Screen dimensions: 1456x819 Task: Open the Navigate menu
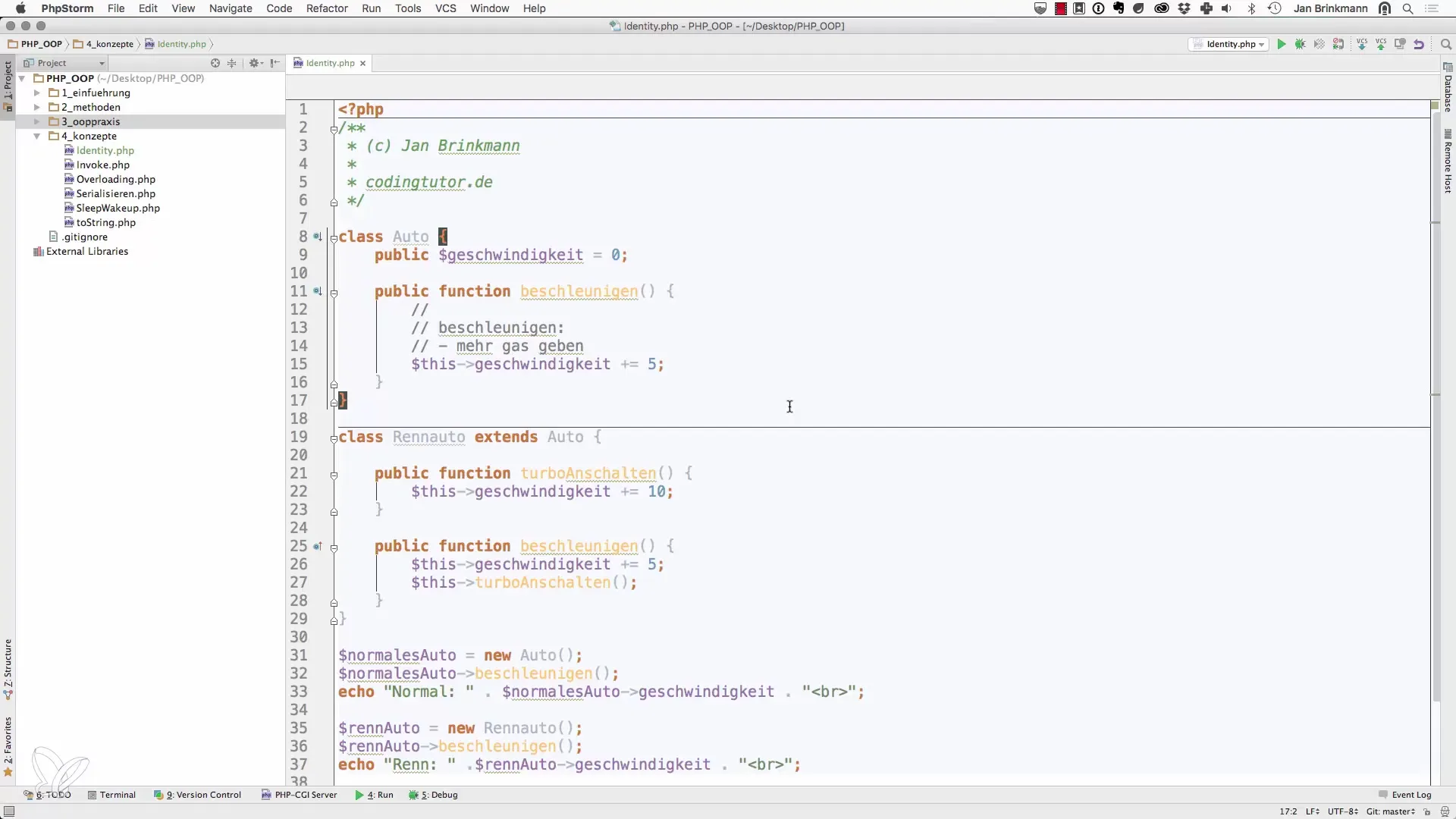pos(231,8)
